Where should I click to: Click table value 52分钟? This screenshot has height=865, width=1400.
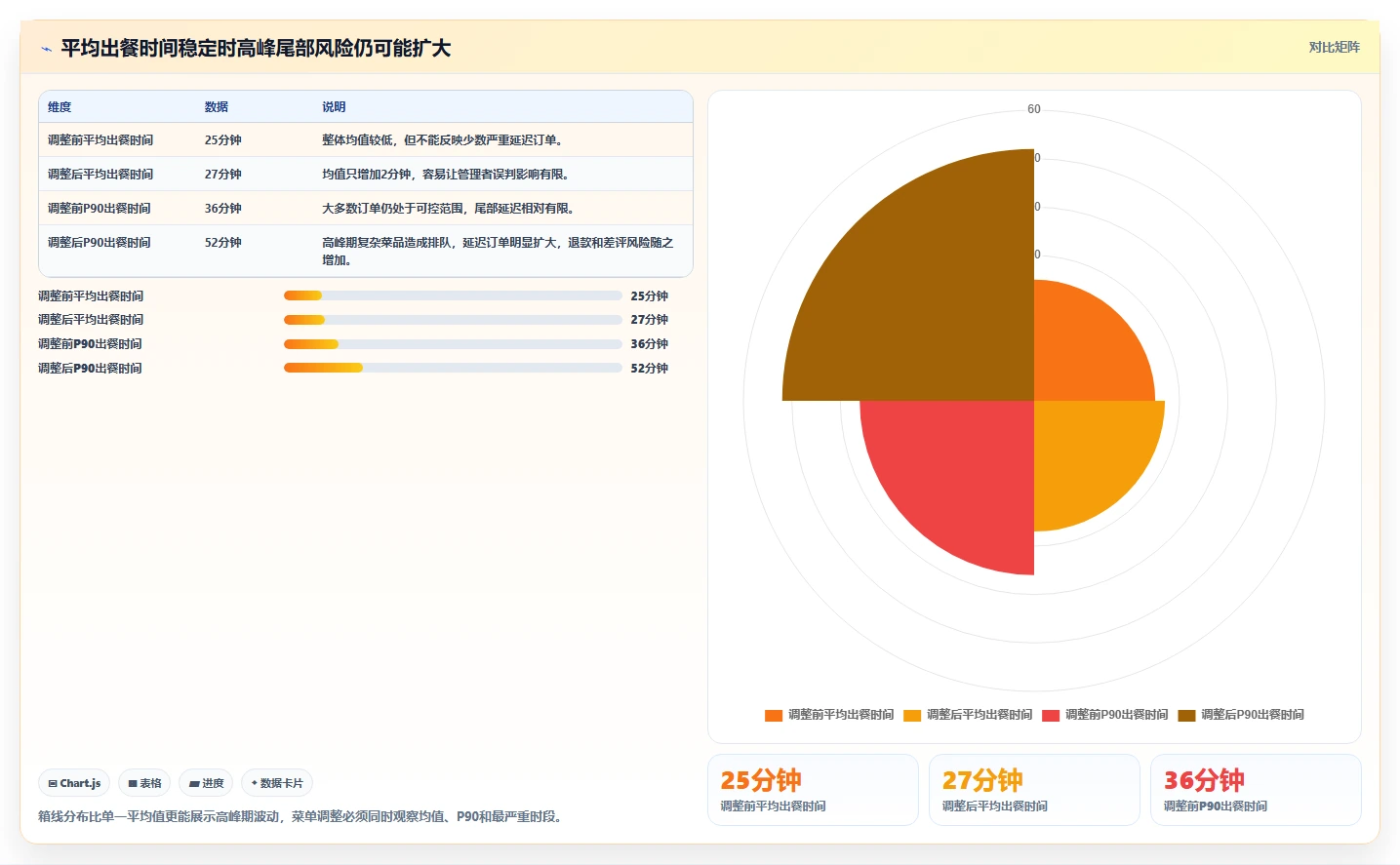223,243
